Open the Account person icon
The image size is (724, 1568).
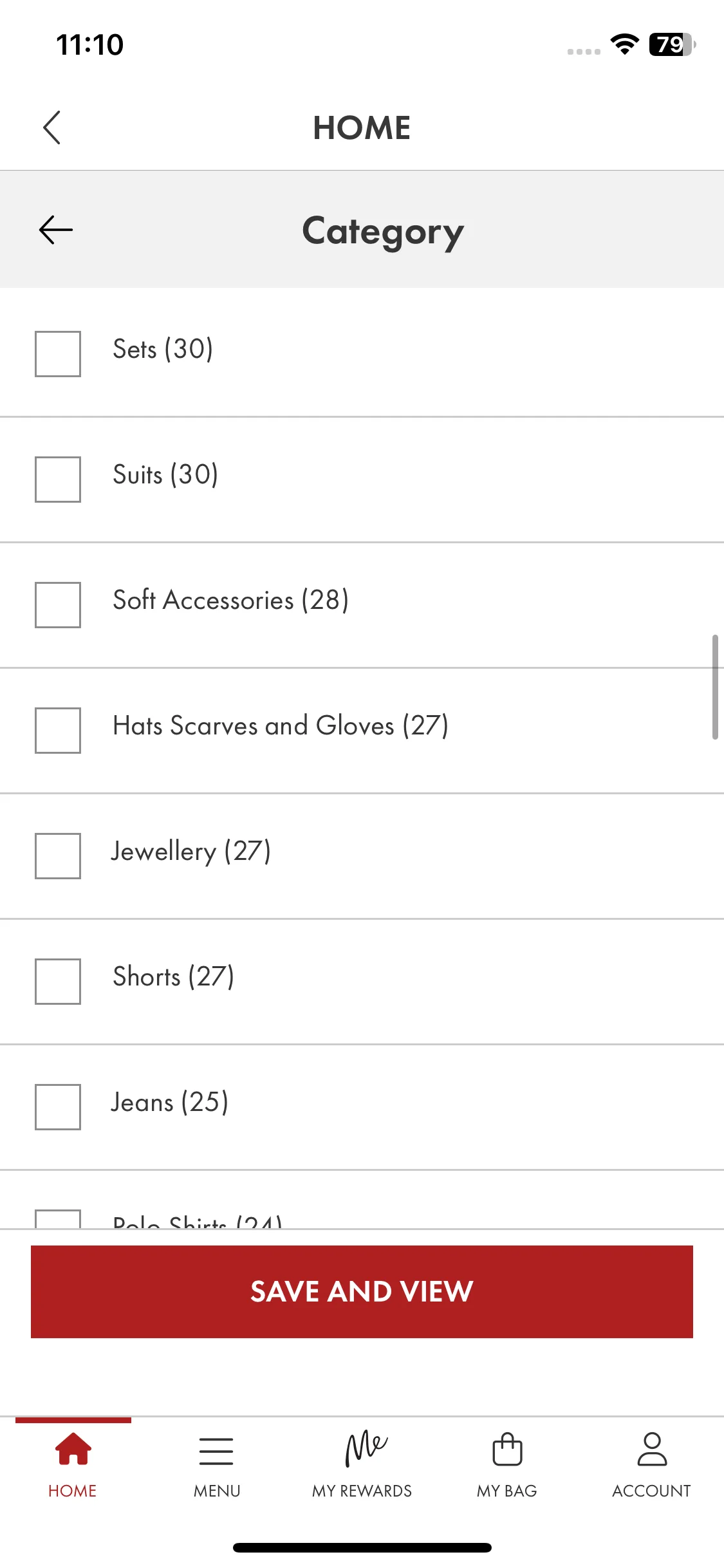point(652,1448)
